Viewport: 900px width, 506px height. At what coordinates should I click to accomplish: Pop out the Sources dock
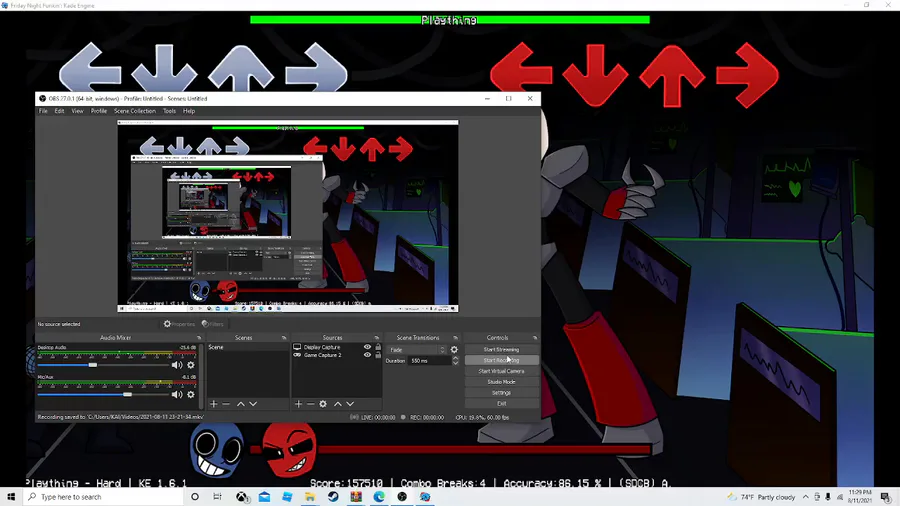point(377,338)
